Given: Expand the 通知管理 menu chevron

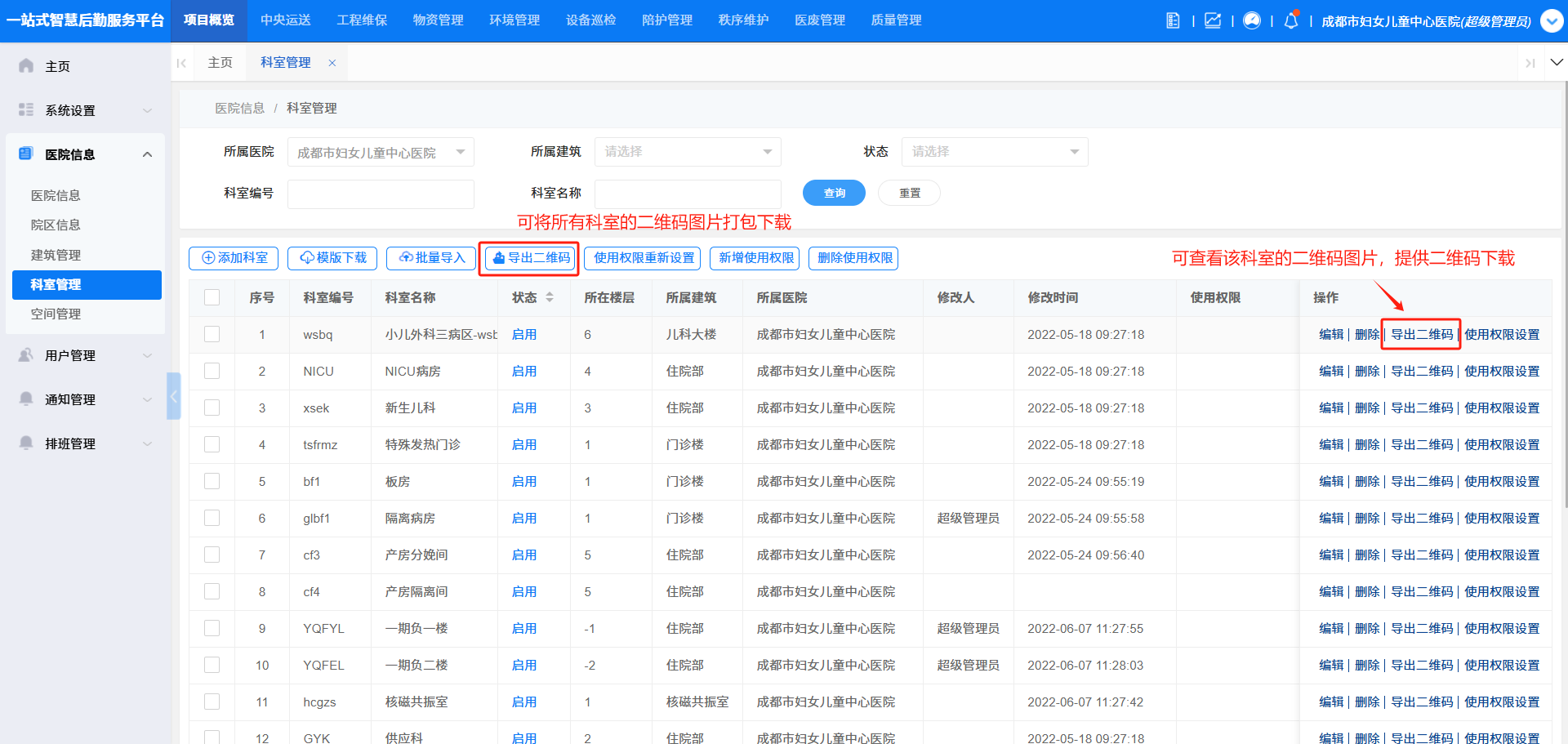Looking at the screenshot, I should 147,399.
